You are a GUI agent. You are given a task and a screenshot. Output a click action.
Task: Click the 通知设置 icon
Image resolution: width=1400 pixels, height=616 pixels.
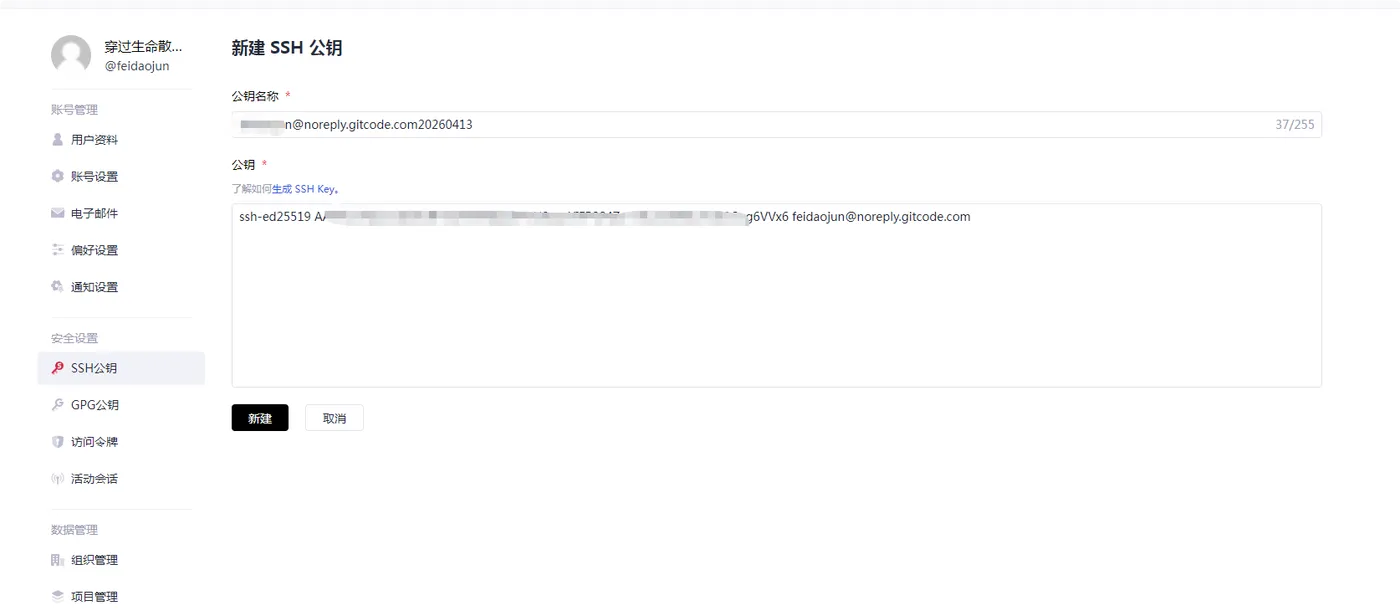point(57,287)
